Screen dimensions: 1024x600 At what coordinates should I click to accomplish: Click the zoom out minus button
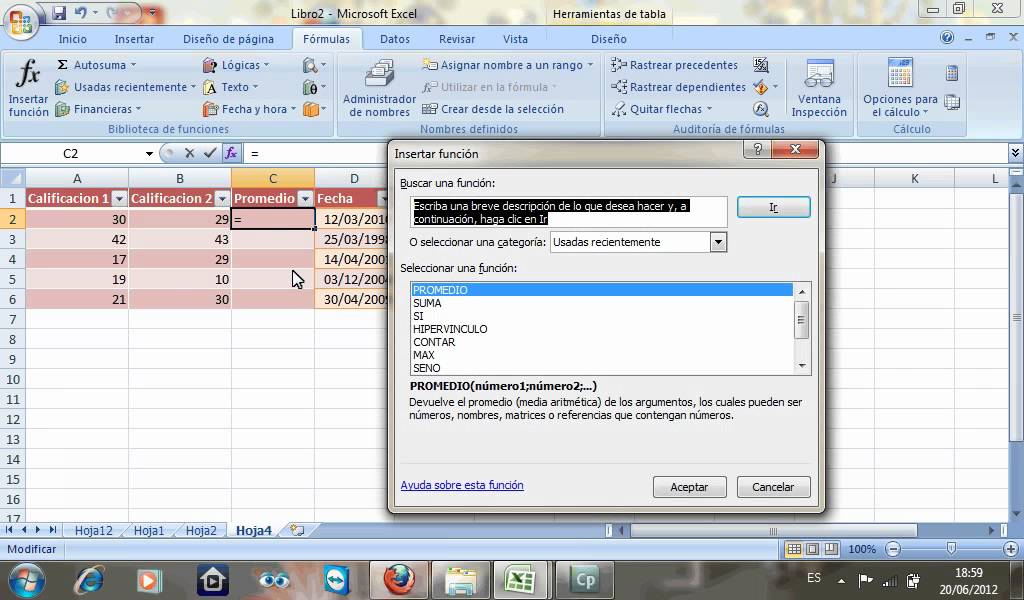(894, 549)
